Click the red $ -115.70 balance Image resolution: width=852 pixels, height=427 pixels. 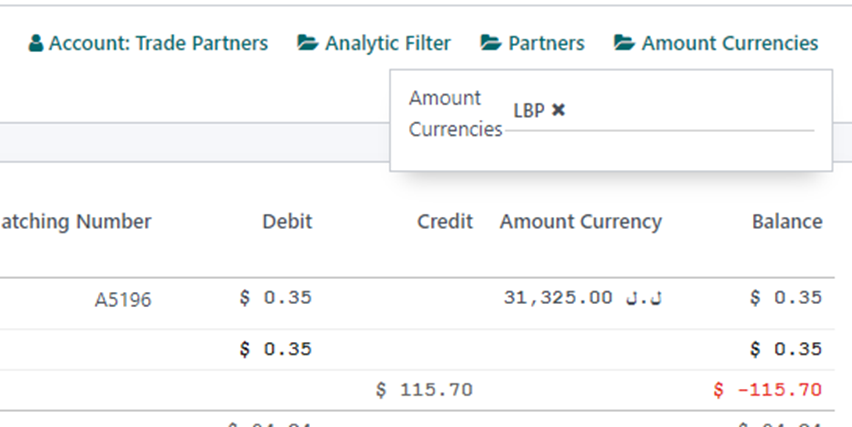point(768,390)
